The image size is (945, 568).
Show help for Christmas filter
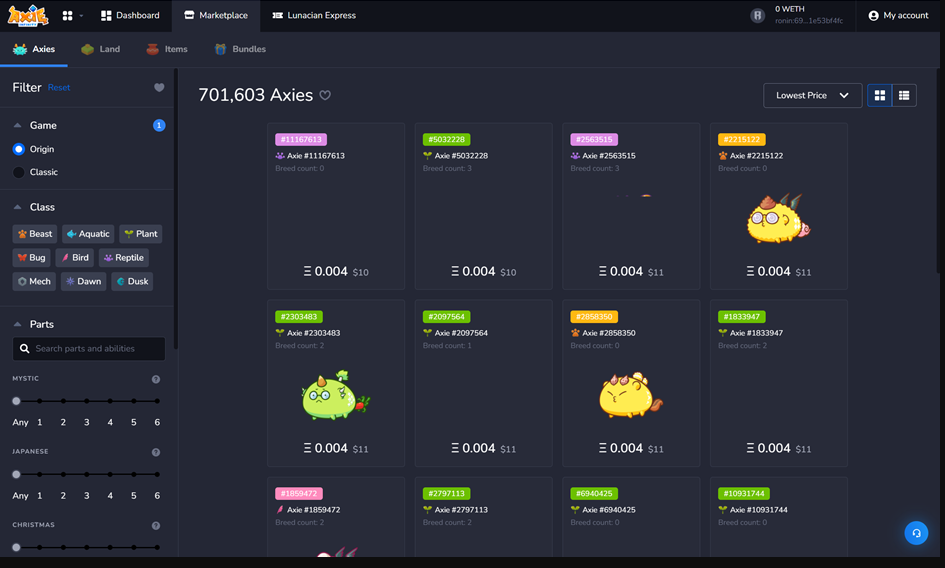click(156, 526)
